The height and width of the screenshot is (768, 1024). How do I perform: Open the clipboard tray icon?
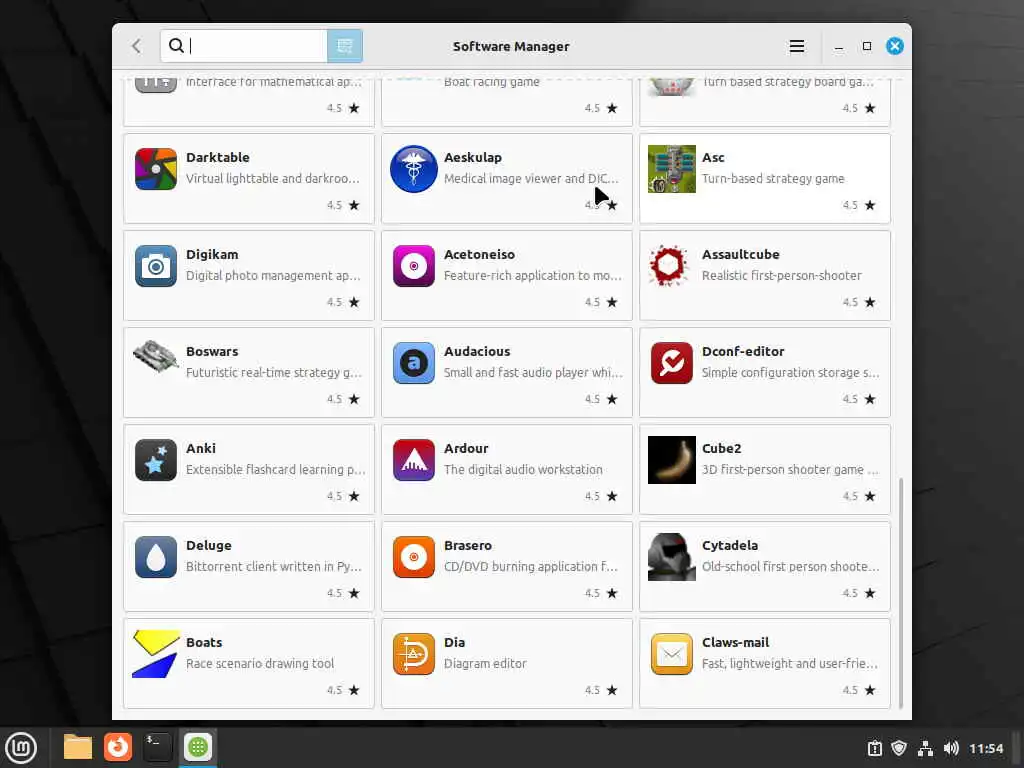coord(874,748)
